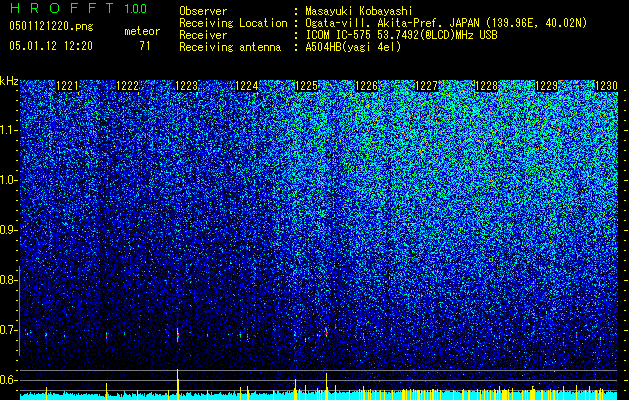
Task: Click the Observer field label
Action: tap(203, 12)
